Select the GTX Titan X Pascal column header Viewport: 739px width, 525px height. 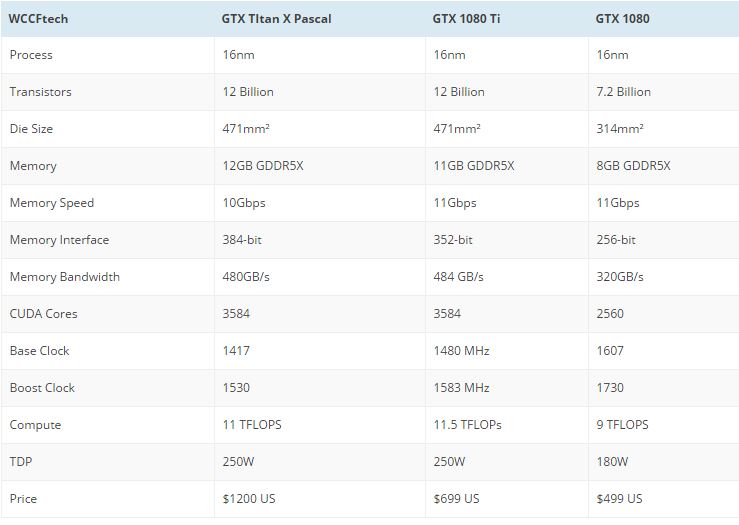pos(276,18)
